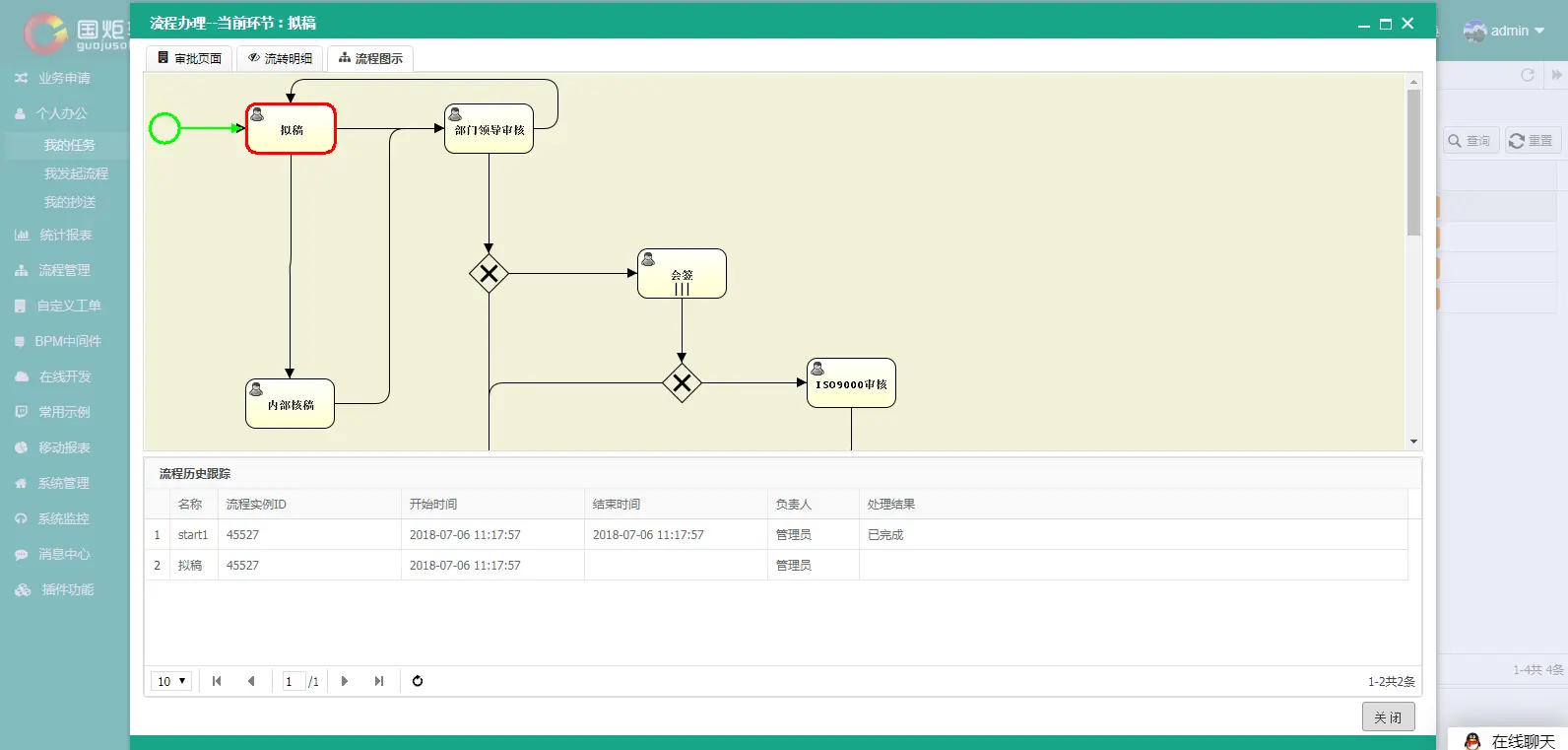Open 我的抄送 in the sidebar

pyautogui.click(x=70, y=202)
